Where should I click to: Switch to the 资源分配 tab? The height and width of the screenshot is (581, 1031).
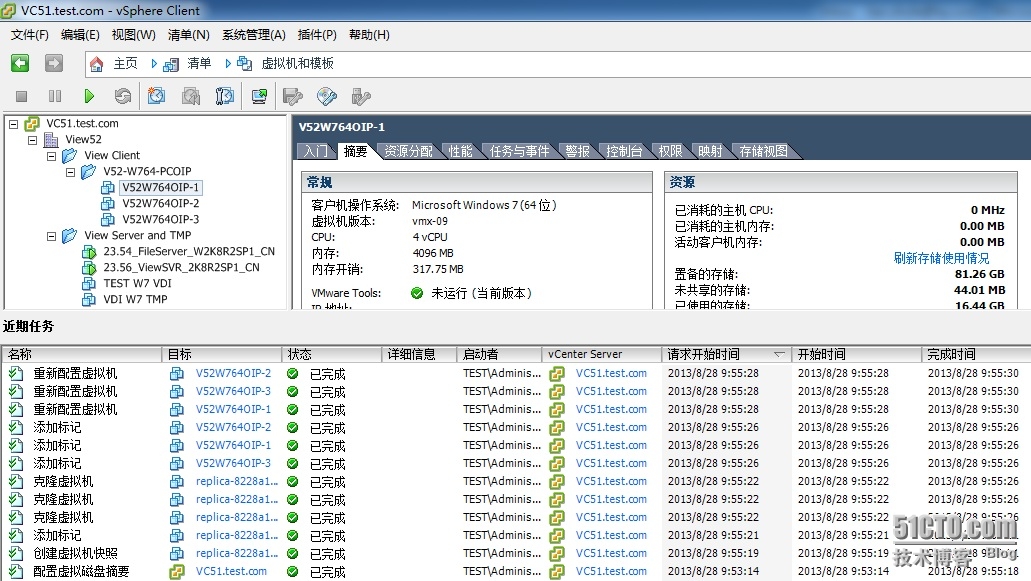408,151
